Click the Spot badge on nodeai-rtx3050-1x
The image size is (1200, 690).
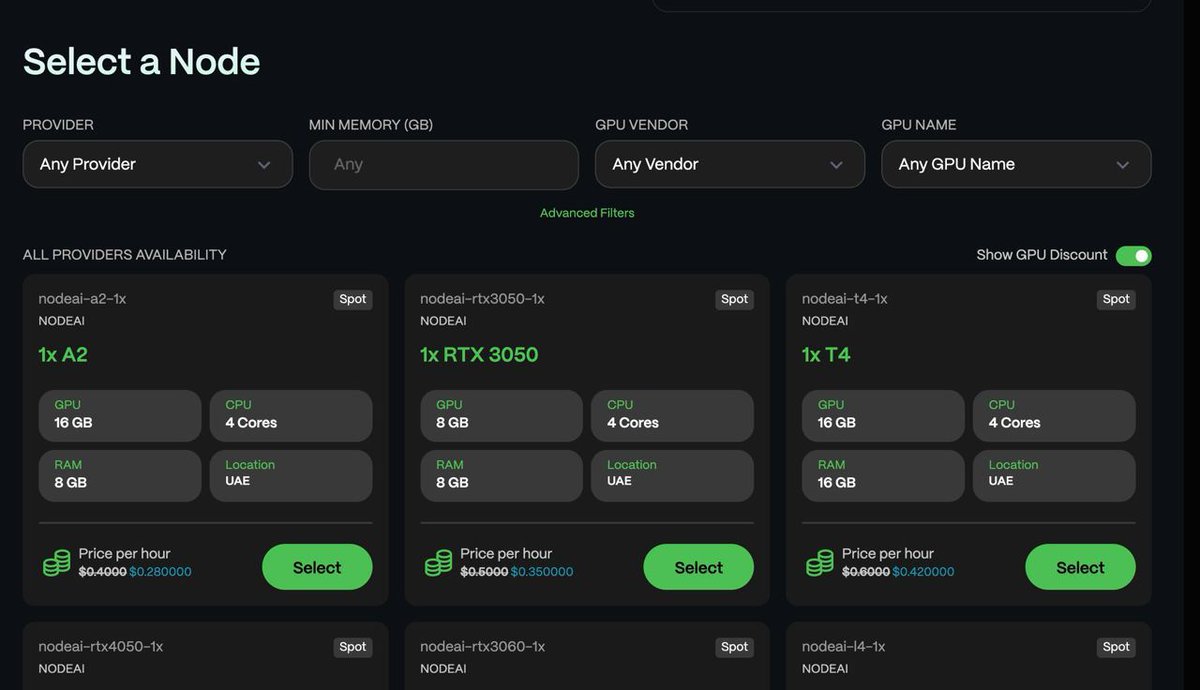click(x=735, y=299)
